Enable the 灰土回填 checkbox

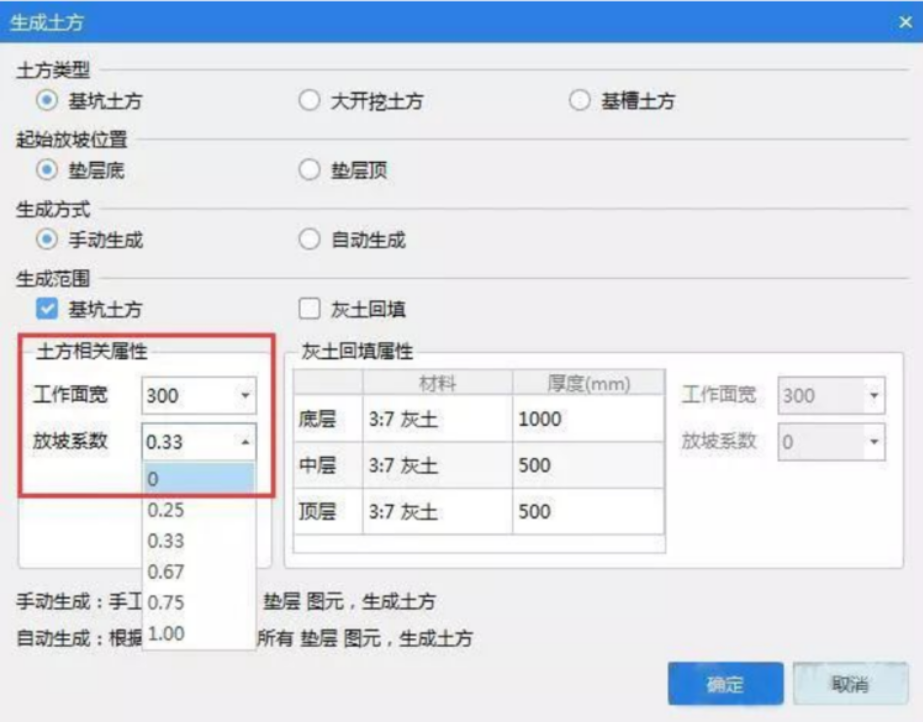coord(310,310)
